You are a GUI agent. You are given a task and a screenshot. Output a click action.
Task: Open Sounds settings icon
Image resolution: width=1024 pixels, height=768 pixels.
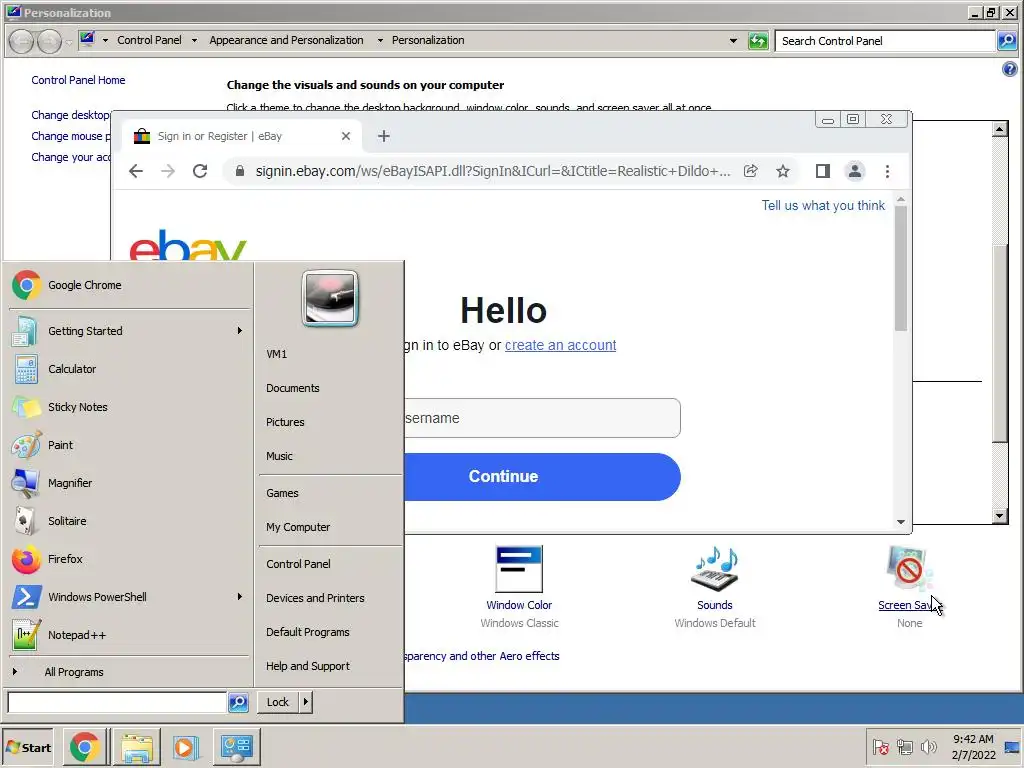714,569
